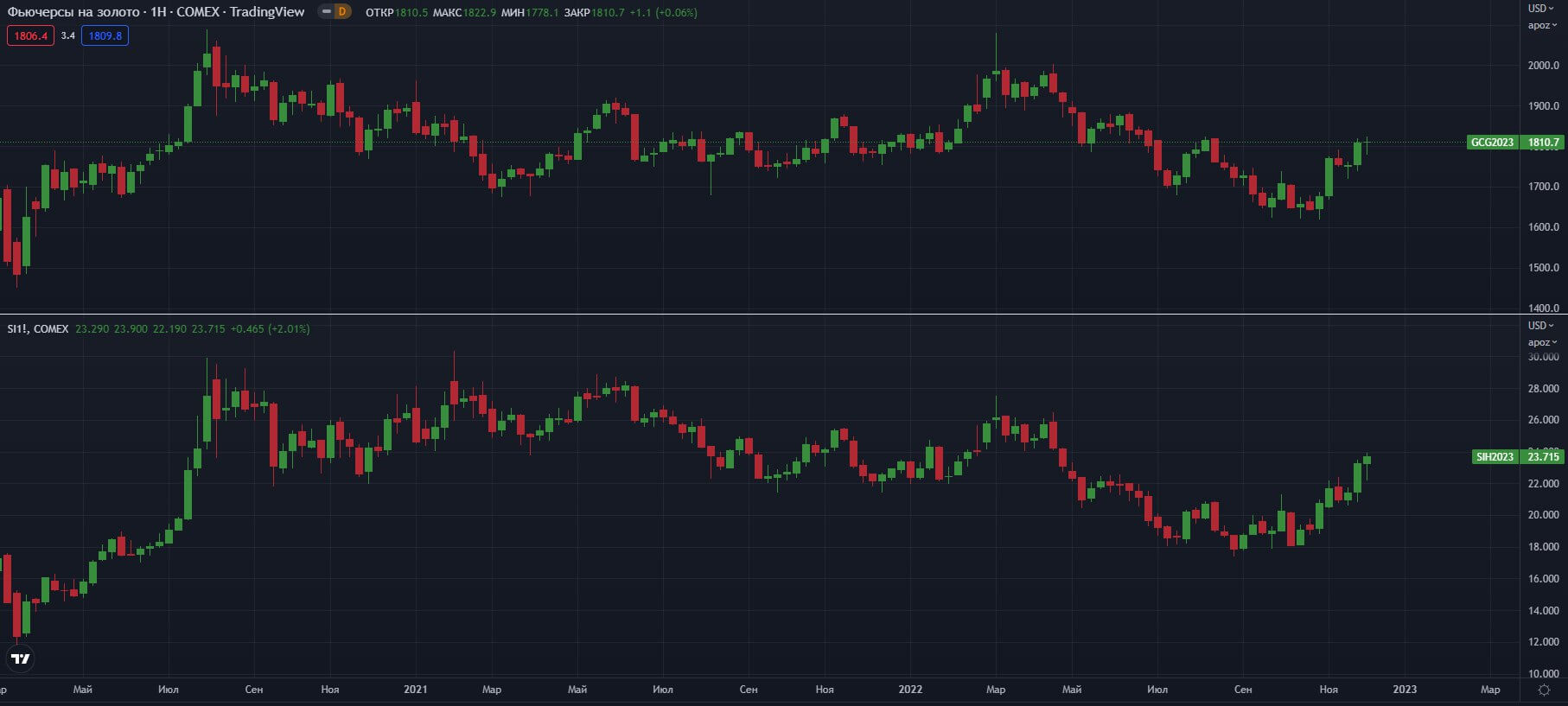Click the 23.715 last price tag
The height and width of the screenshot is (706, 1568).
pyautogui.click(x=1543, y=457)
